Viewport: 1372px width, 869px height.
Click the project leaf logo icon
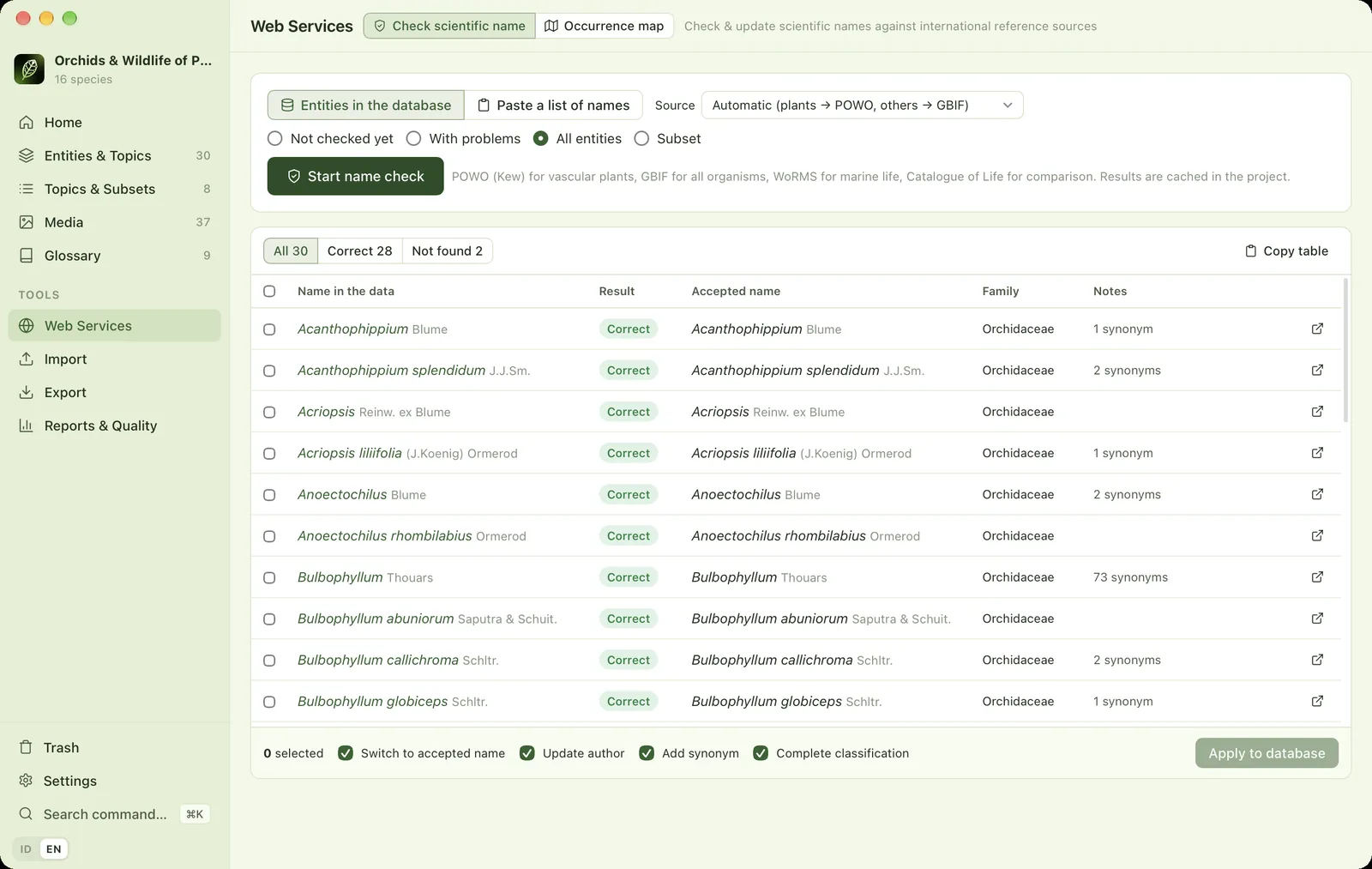[29, 69]
